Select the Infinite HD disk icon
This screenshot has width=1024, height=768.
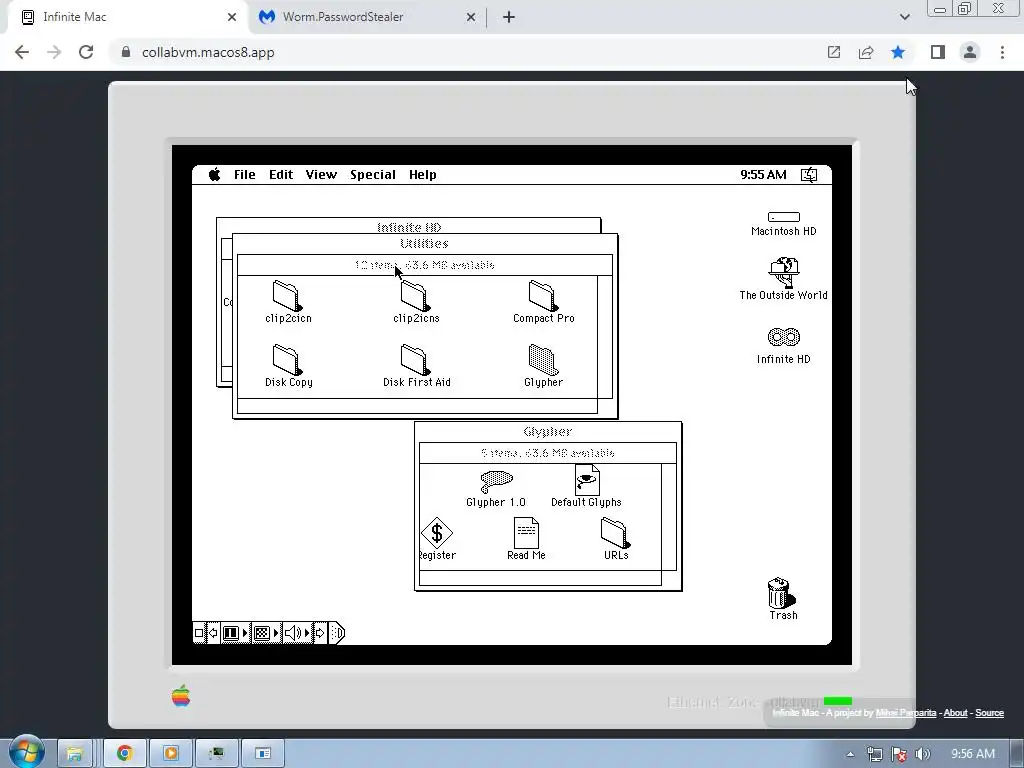click(784, 337)
